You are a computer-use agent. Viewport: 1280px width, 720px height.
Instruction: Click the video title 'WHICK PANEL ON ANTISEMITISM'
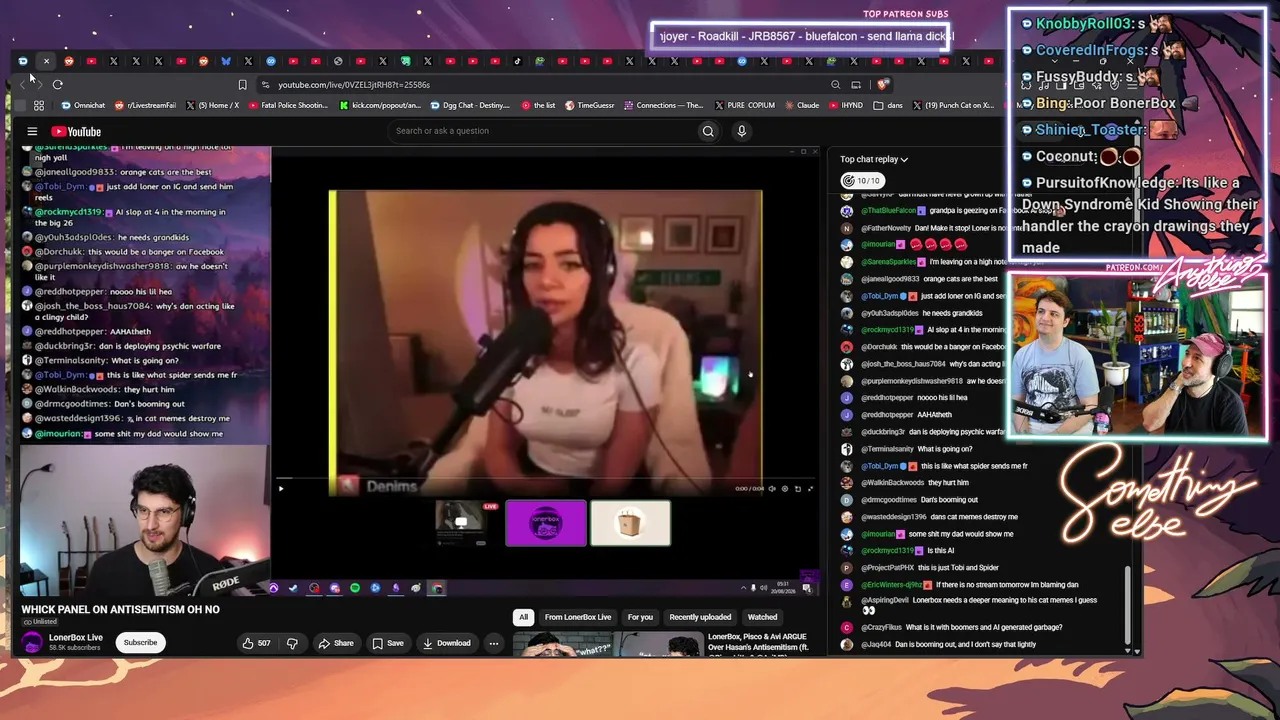click(121, 609)
